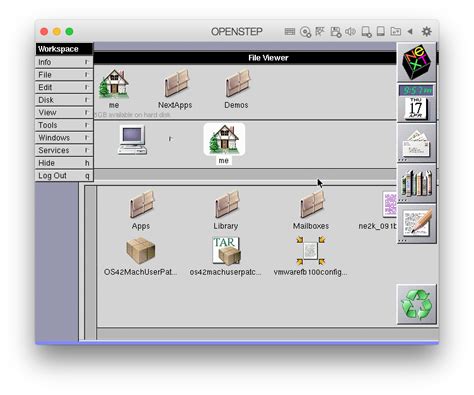Screen dimensions: 474x395
Task: Open the Services menu
Action: pos(64,151)
